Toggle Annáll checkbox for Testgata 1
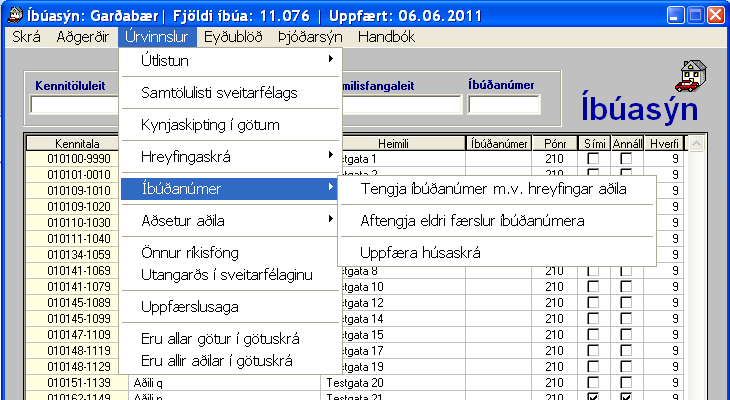Screen dimensions: 730x400 point(626,159)
